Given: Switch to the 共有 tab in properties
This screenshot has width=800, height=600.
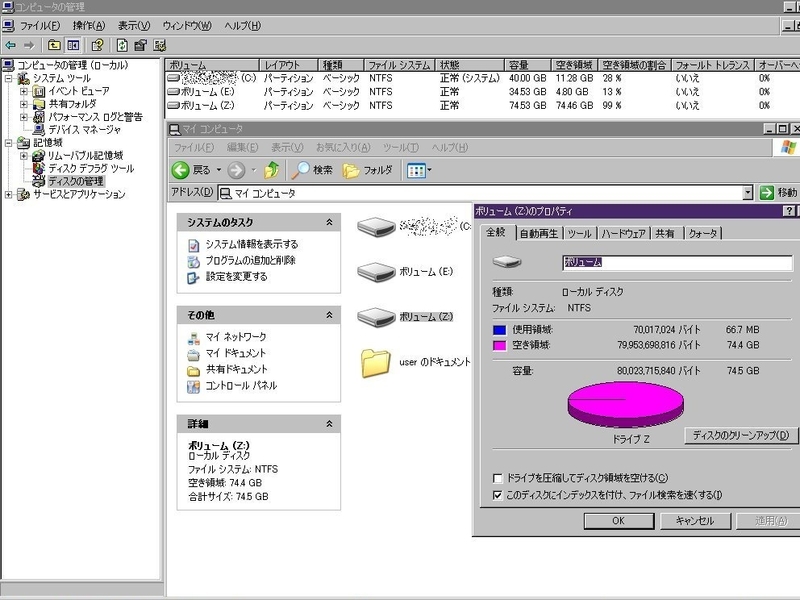Looking at the screenshot, I should [665, 234].
